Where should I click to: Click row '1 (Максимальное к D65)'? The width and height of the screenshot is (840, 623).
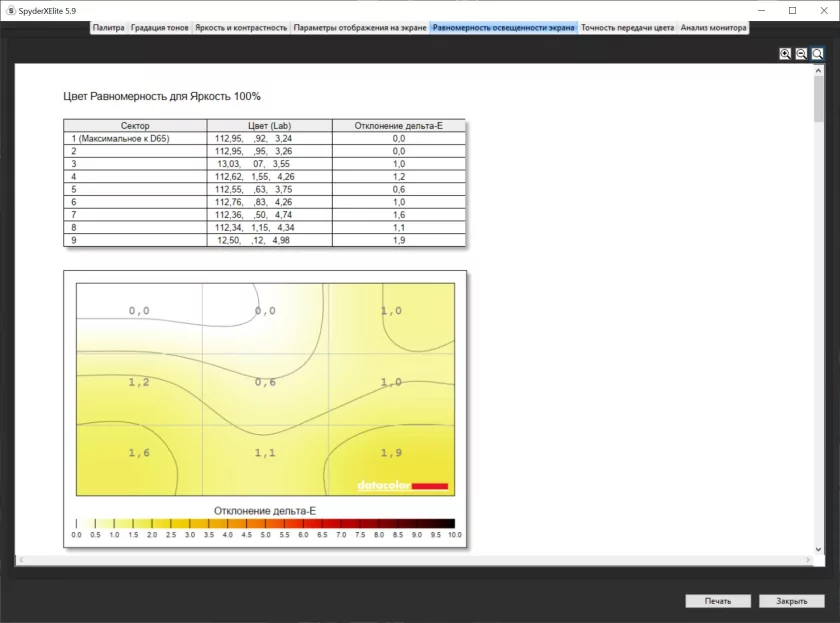pos(265,138)
